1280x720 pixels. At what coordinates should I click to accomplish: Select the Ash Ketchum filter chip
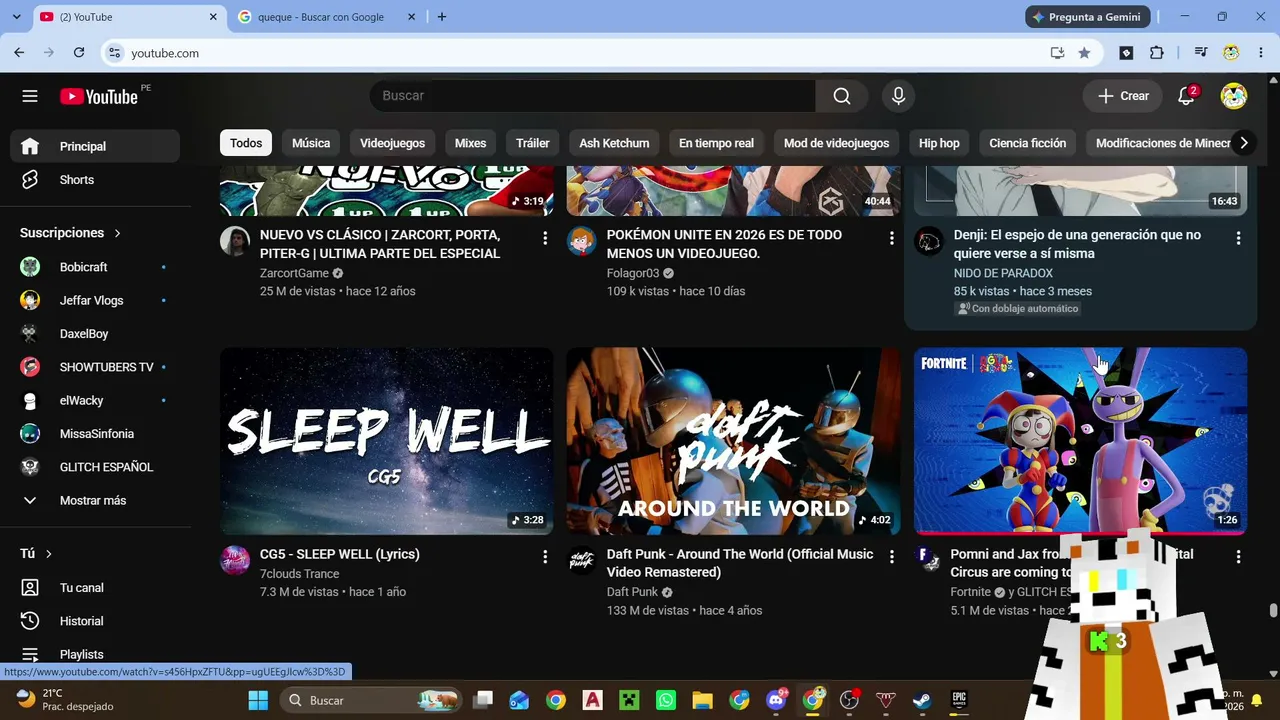(x=614, y=143)
